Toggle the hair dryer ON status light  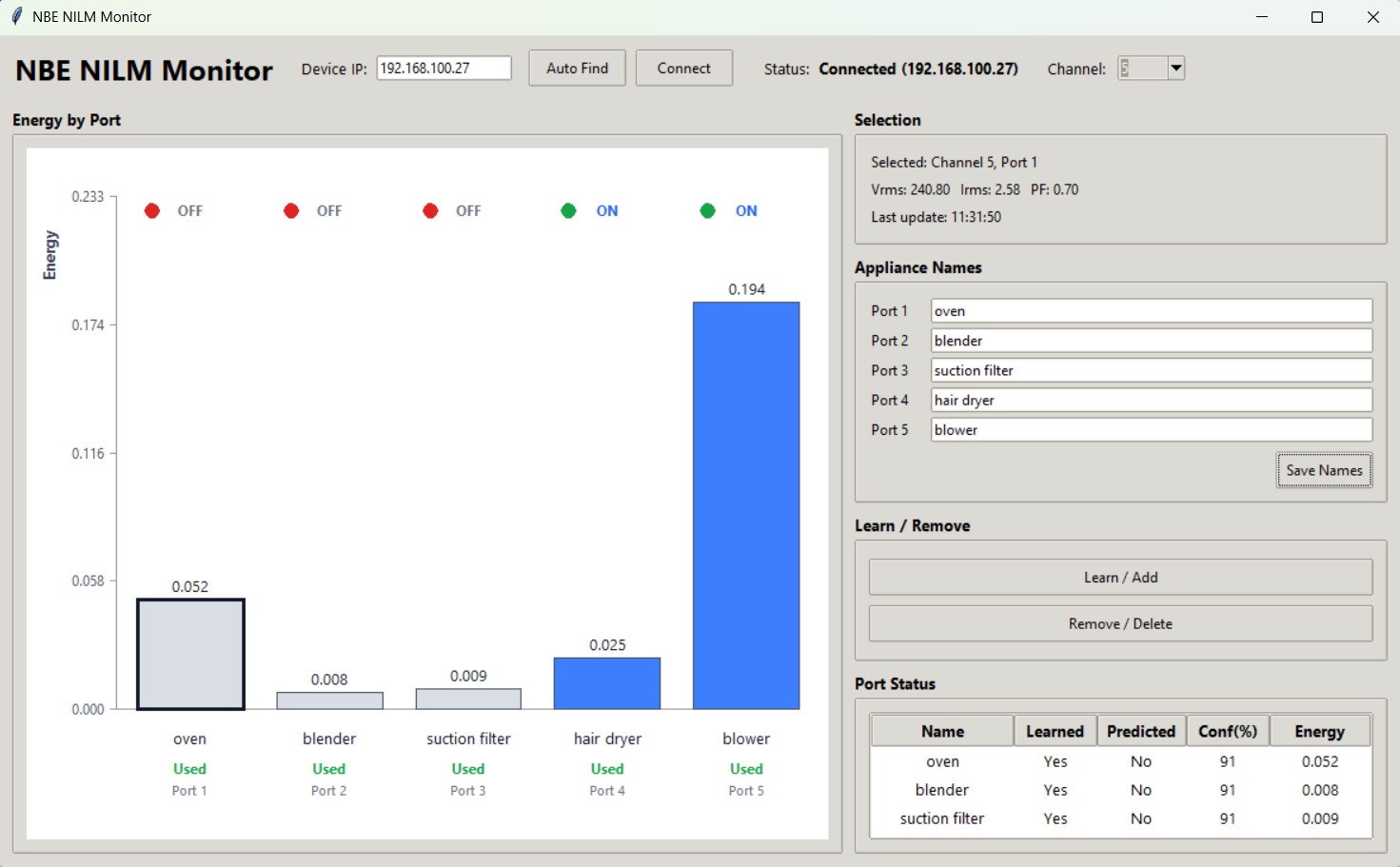(568, 210)
